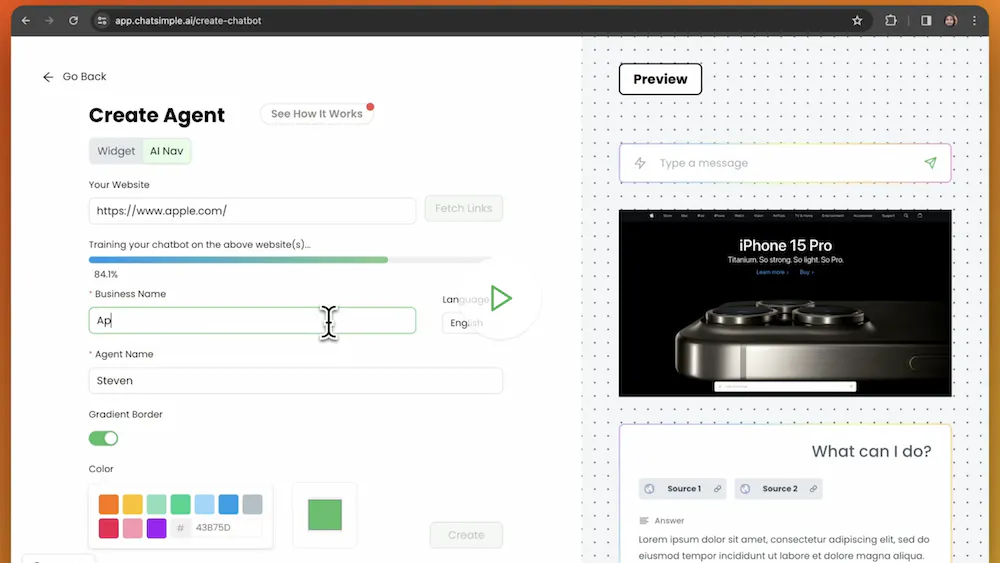This screenshot has height=563, width=1000.
Task: Click the See How It Works button
Action: click(316, 114)
